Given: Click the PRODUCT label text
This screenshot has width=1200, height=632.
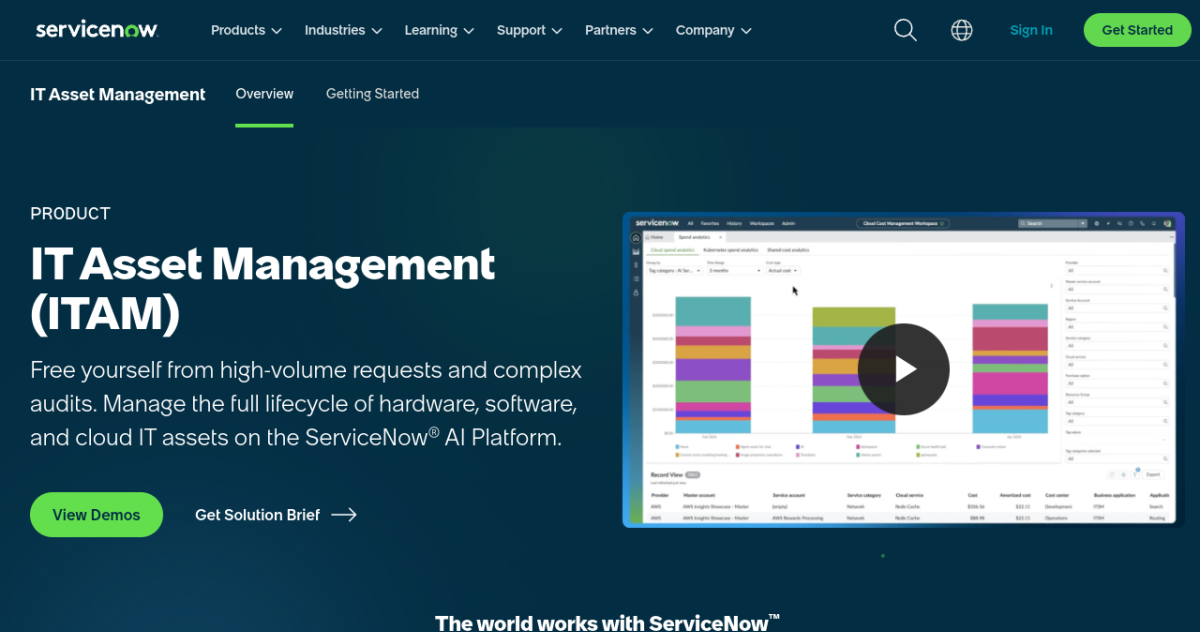Looking at the screenshot, I should pos(70,213).
